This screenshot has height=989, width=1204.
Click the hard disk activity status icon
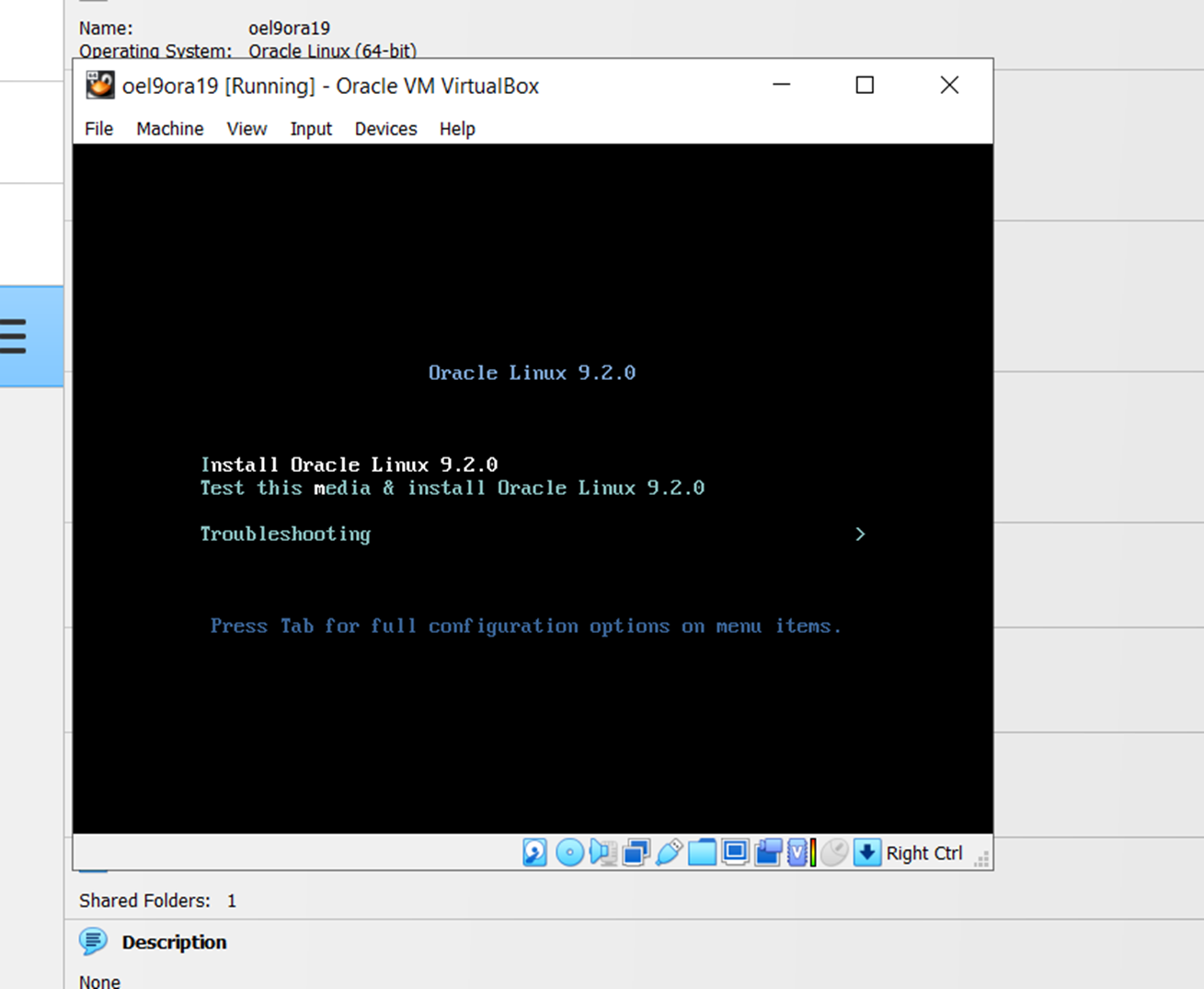(534, 853)
